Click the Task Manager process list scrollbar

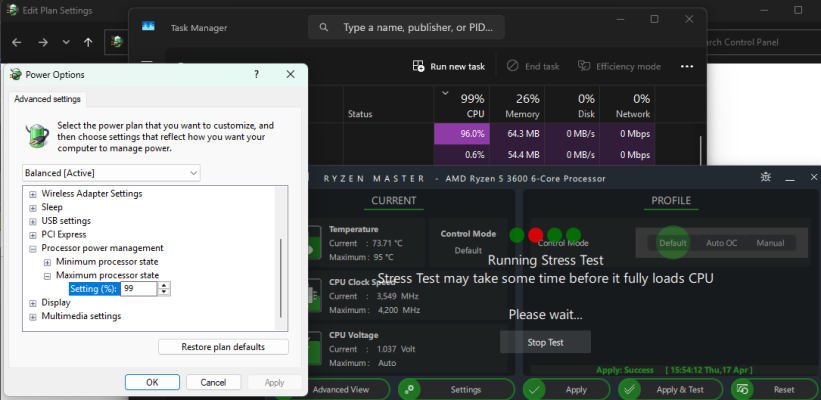pos(701,149)
